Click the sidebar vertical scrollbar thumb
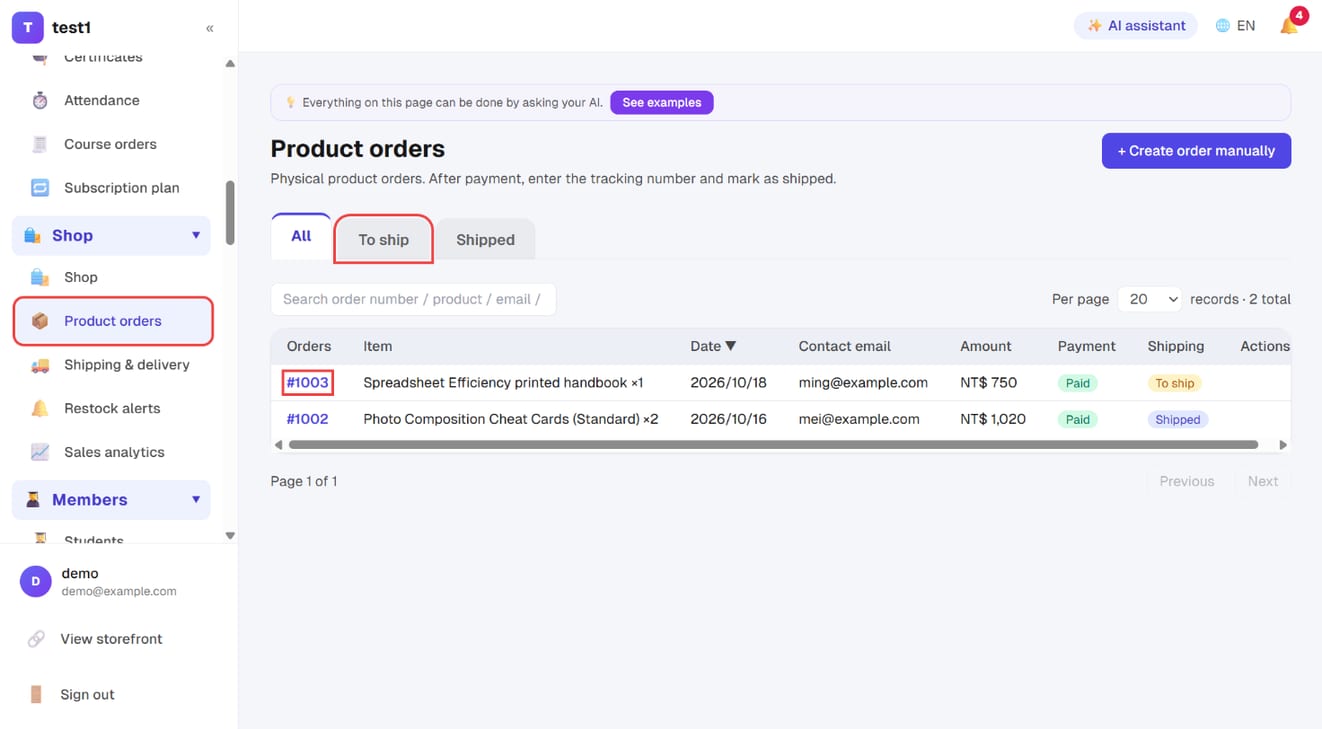 (230, 212)
